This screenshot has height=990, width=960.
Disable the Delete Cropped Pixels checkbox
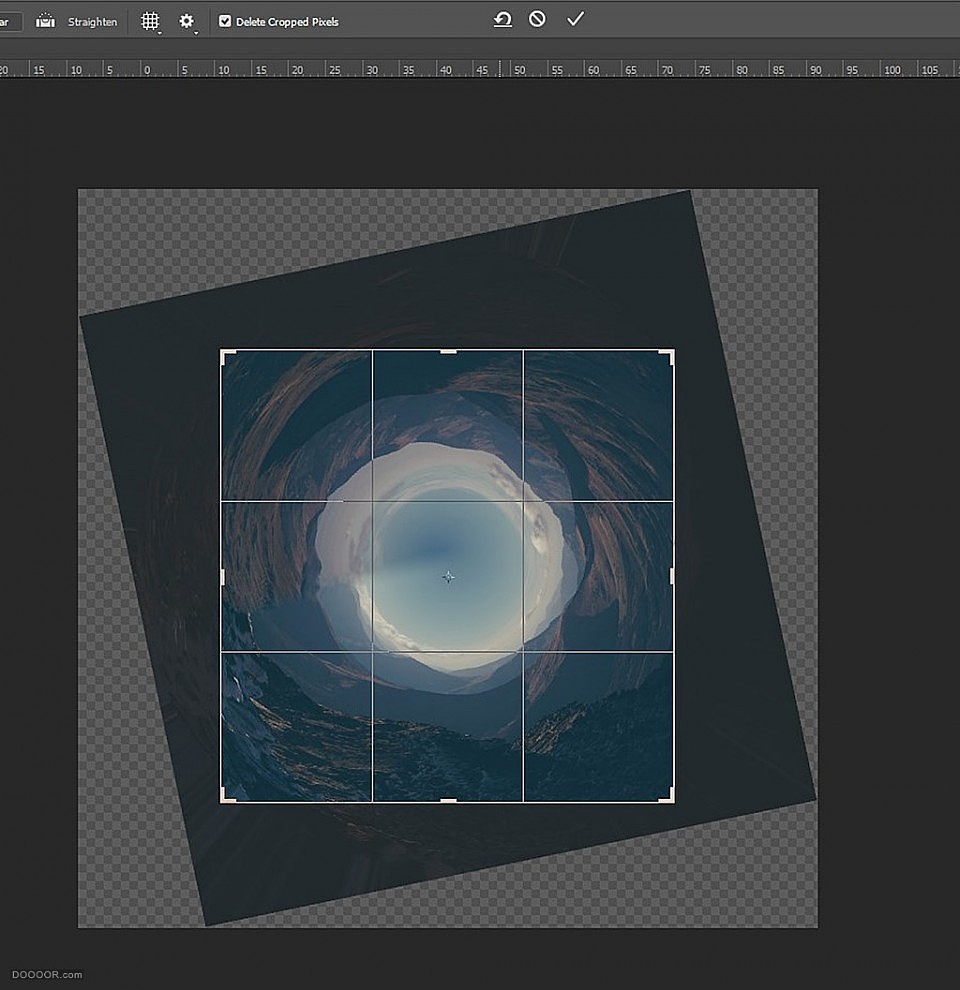[x=226, y=21]
